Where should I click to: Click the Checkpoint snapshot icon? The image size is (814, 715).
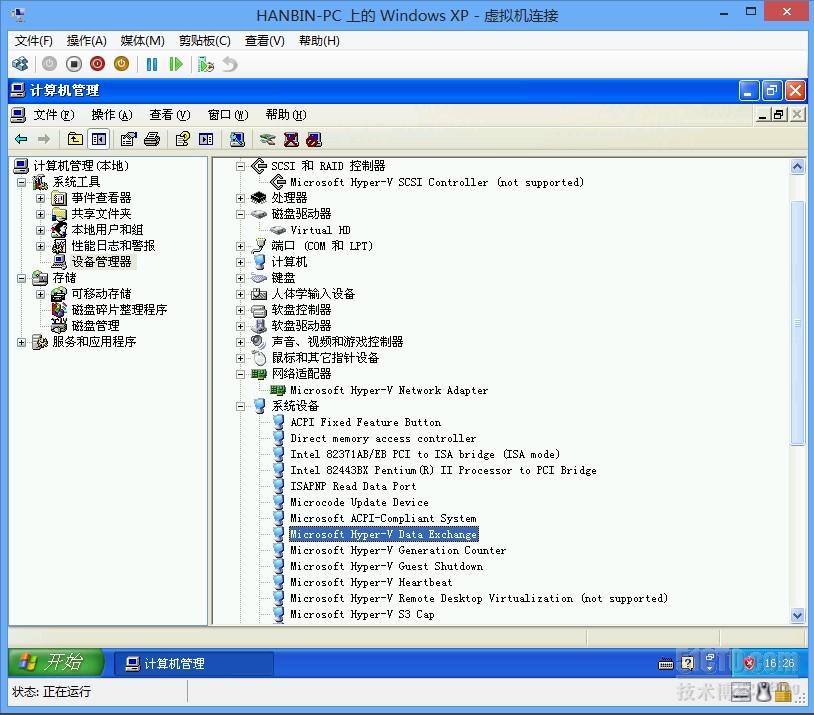[206, 64]
